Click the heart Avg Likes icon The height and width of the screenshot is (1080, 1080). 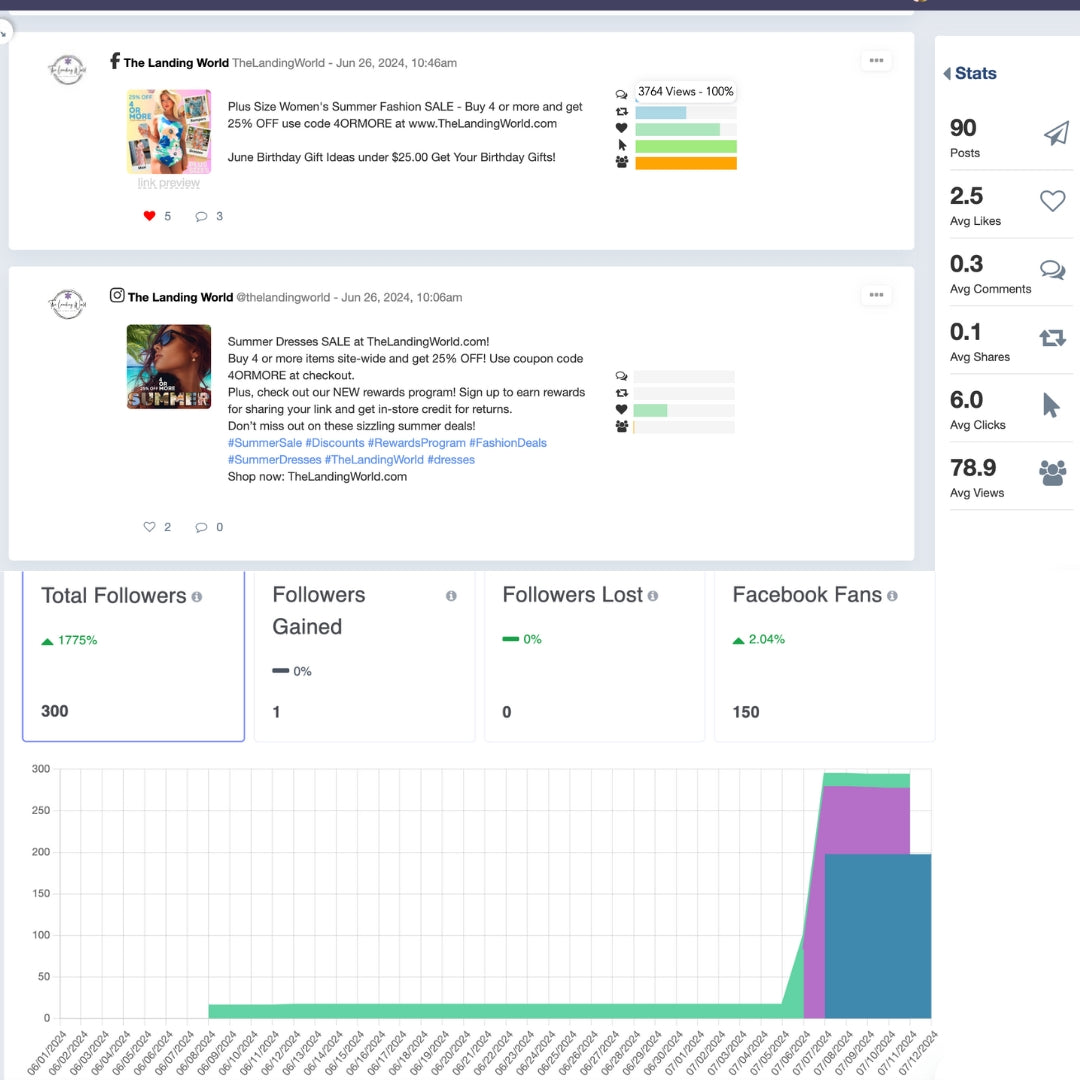pos(1053,201)
